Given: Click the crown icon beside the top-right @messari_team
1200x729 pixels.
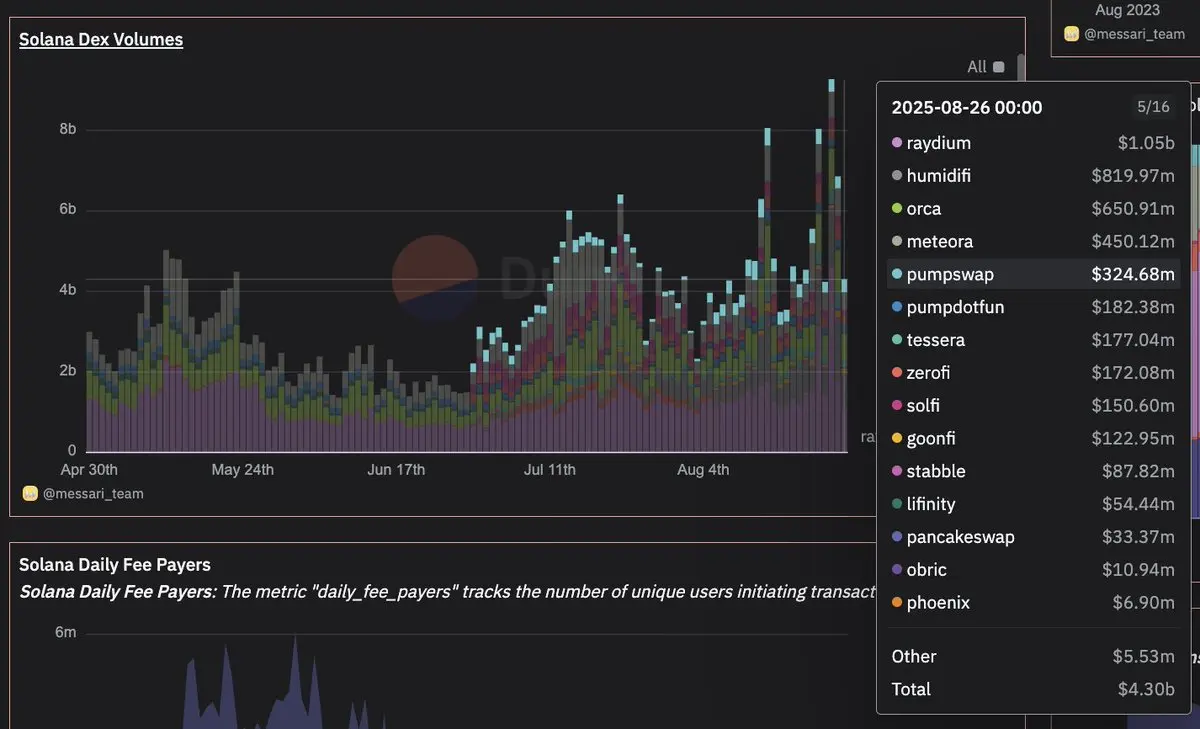Looking at the screenshot, I should click(1072, 34).
